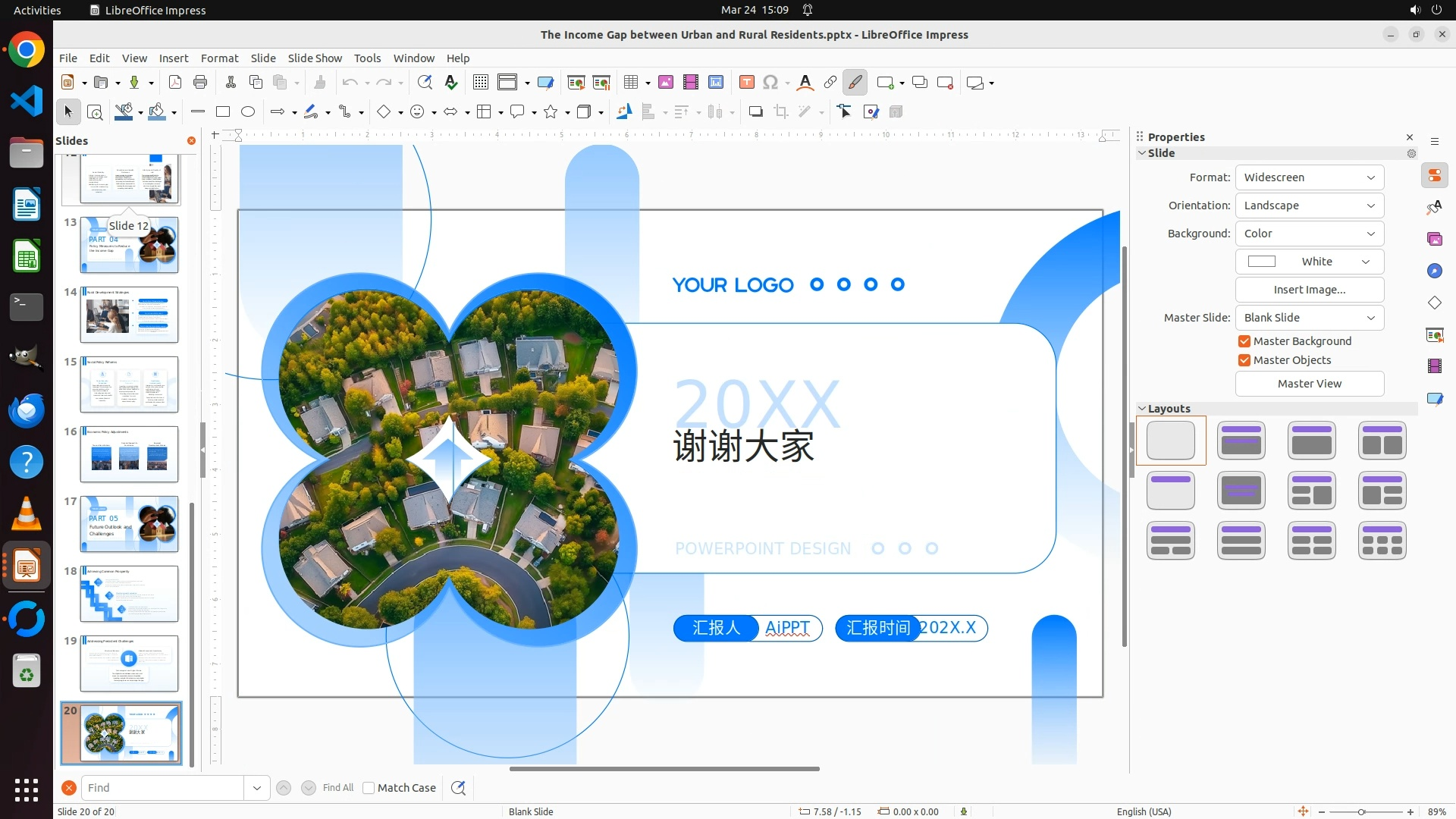Open the Format dropdown showing Widescreen

coord(1309,177)
